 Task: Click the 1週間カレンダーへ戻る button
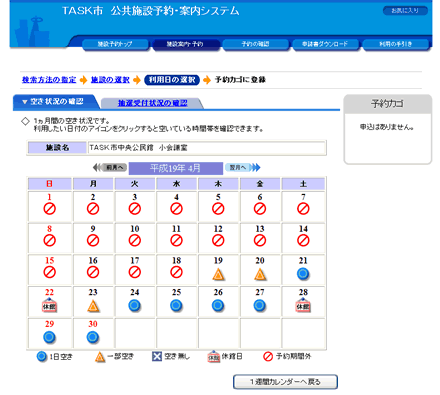(285, 382)
